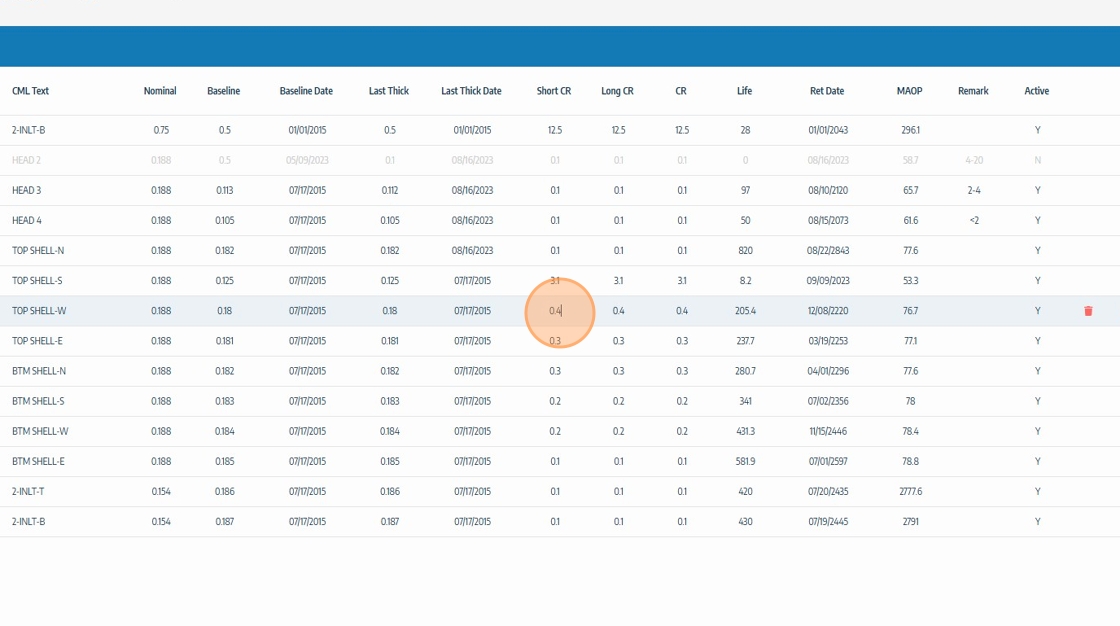This screenshot has height=626, width=1120.
Task: Select the TOP SHELL-N row name
Action: coord(38,250)
